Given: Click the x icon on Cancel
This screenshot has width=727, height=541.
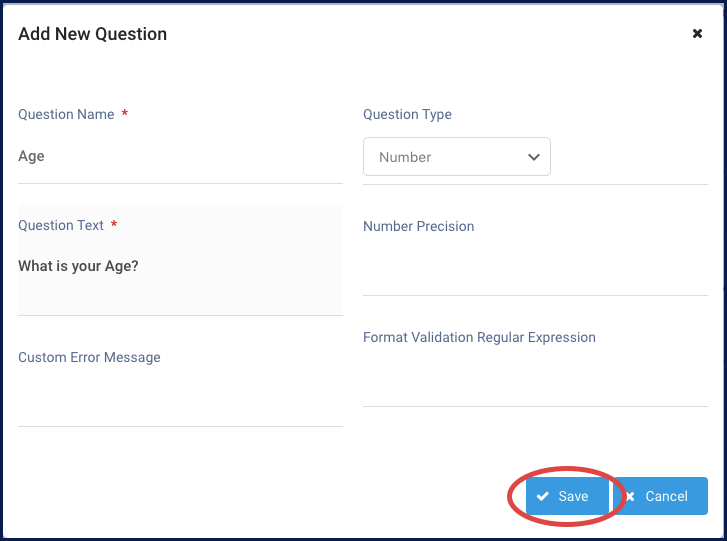Looking at the screenshot, I should click(x=630, y=497).
